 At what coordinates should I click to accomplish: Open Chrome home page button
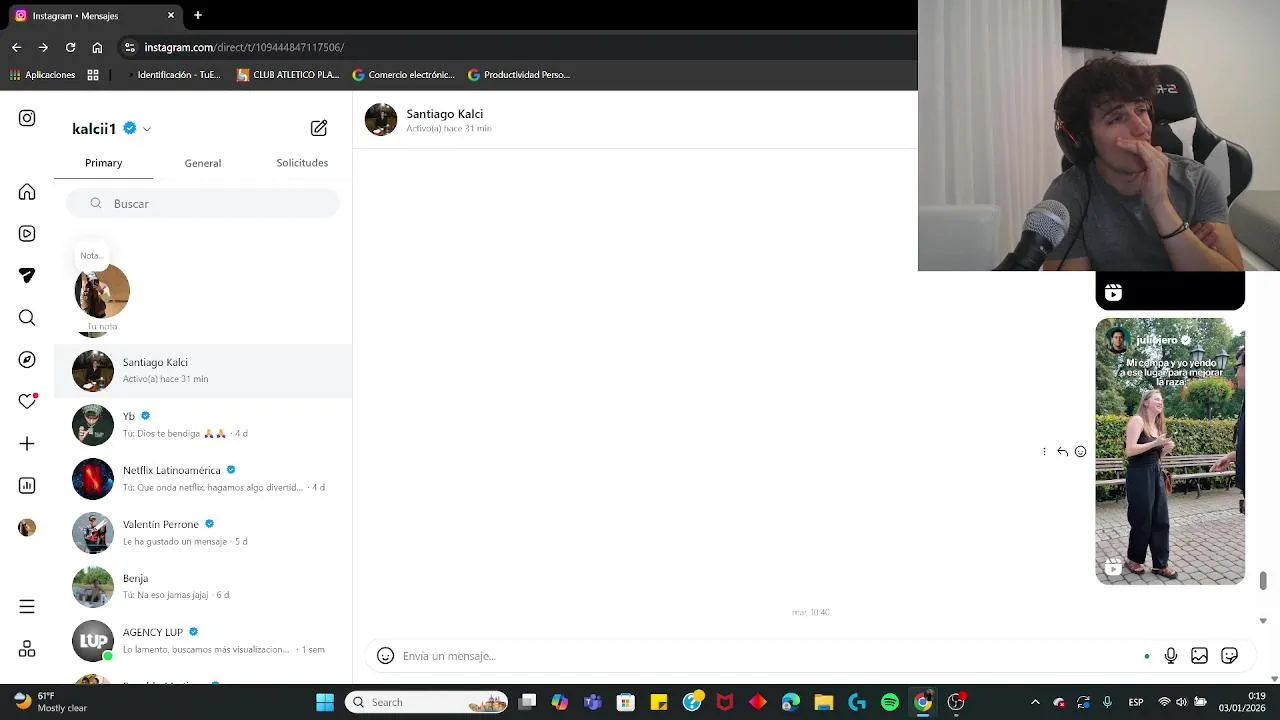click(x=97, y=47)
